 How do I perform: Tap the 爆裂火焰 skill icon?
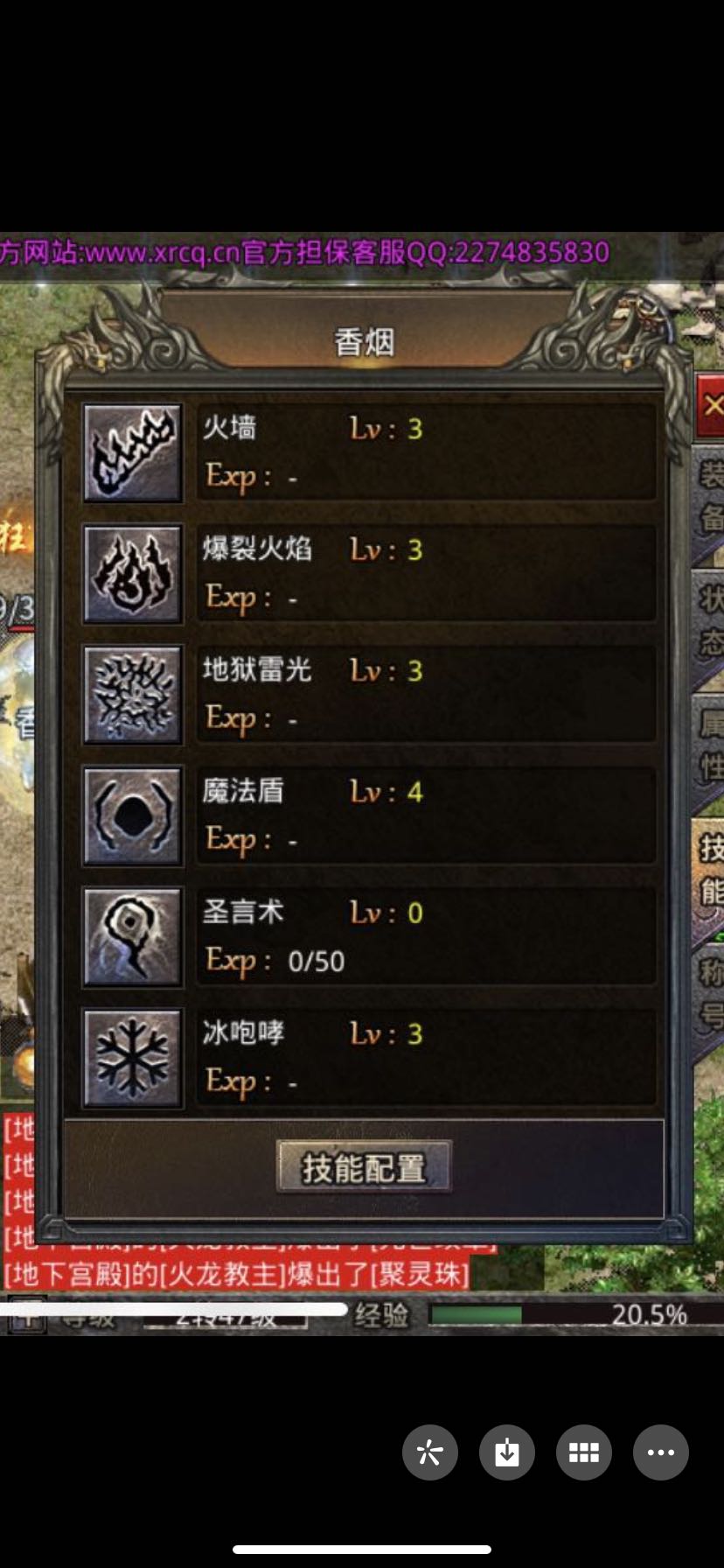(x=133, y=574)
